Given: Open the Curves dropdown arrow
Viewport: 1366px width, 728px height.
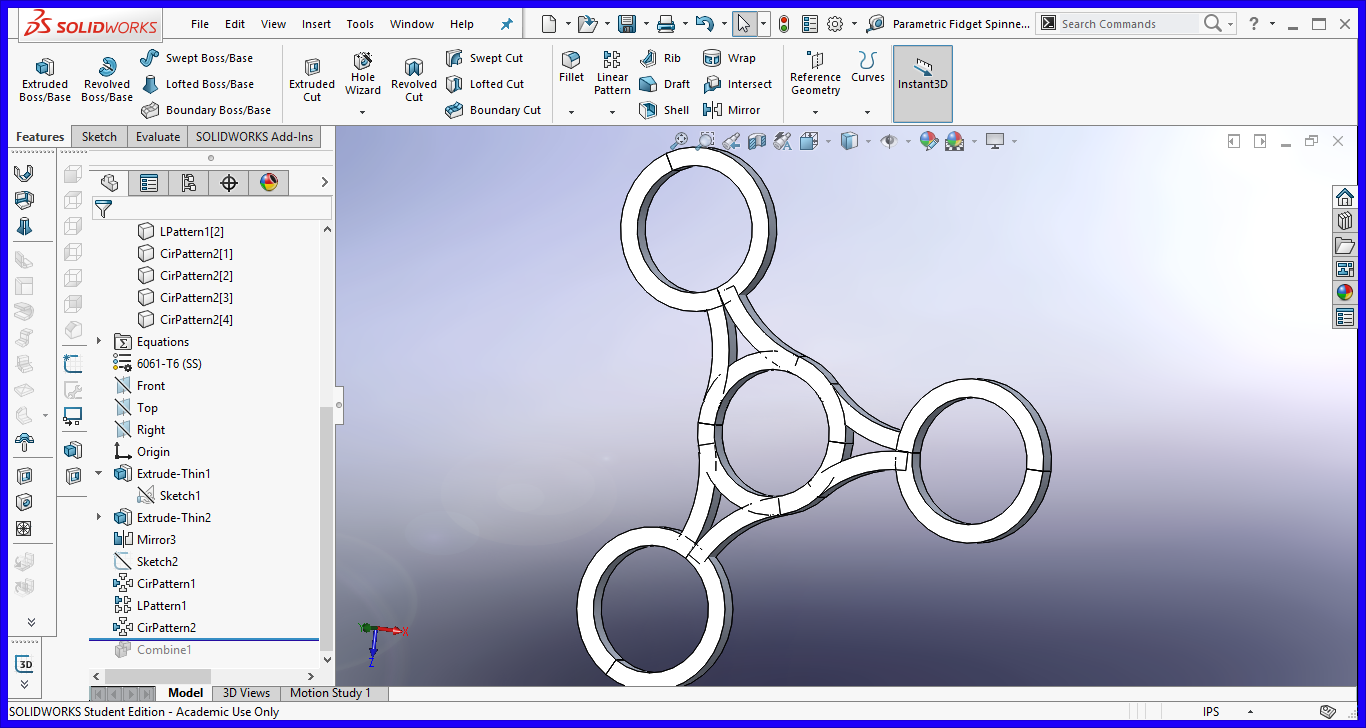Looking at the screenshot, I should [x=867, y=112].
